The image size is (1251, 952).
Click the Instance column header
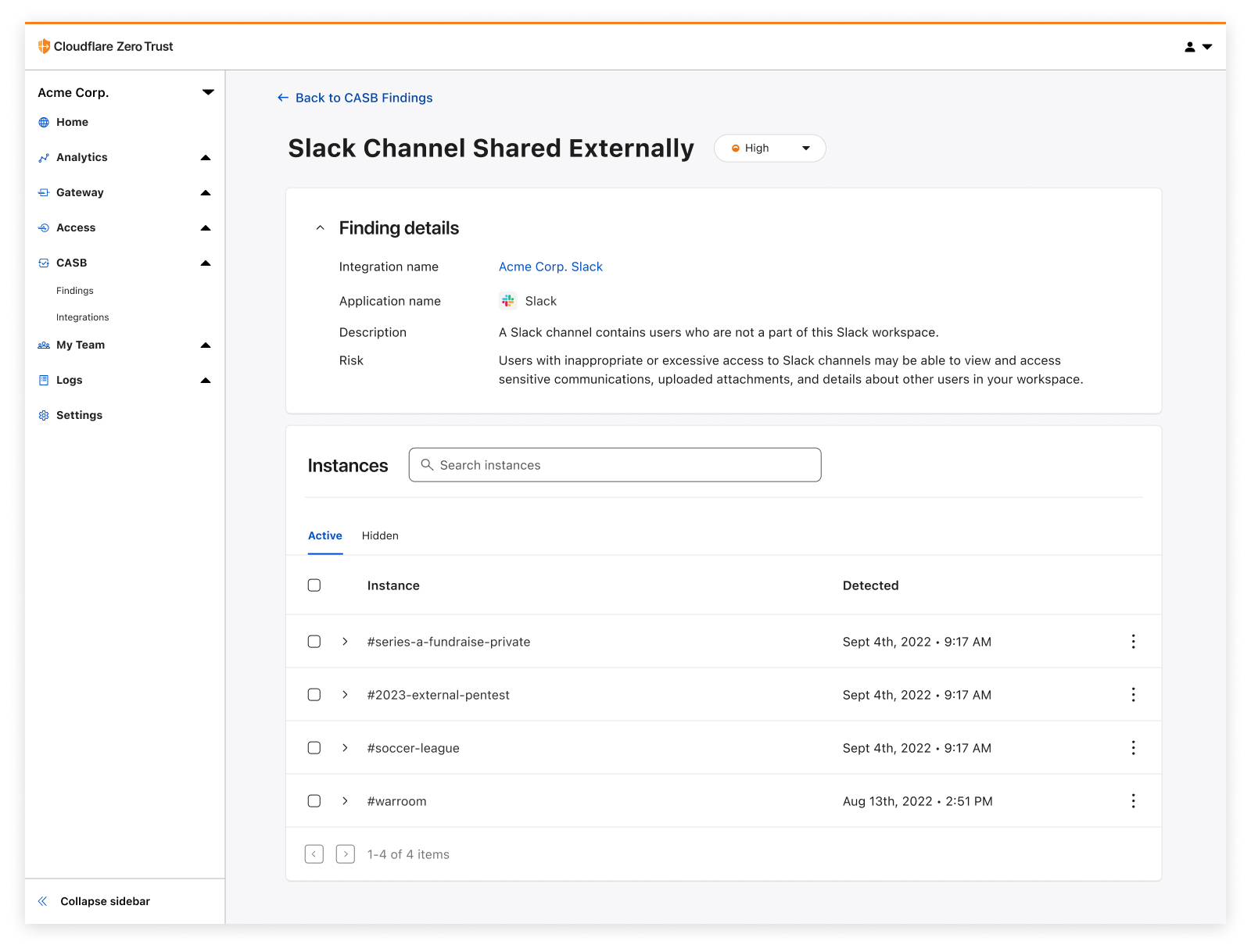click(393, 585)
